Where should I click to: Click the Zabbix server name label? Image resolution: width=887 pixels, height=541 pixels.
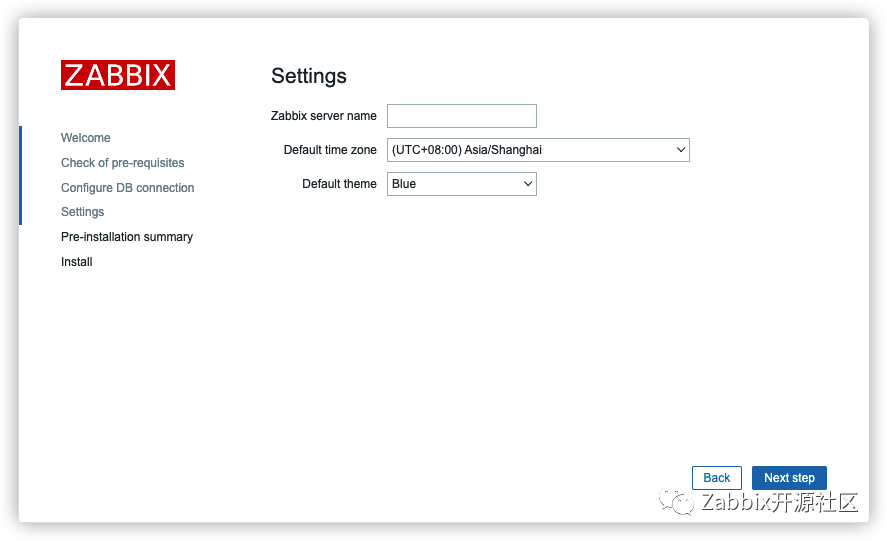point(324,116)
